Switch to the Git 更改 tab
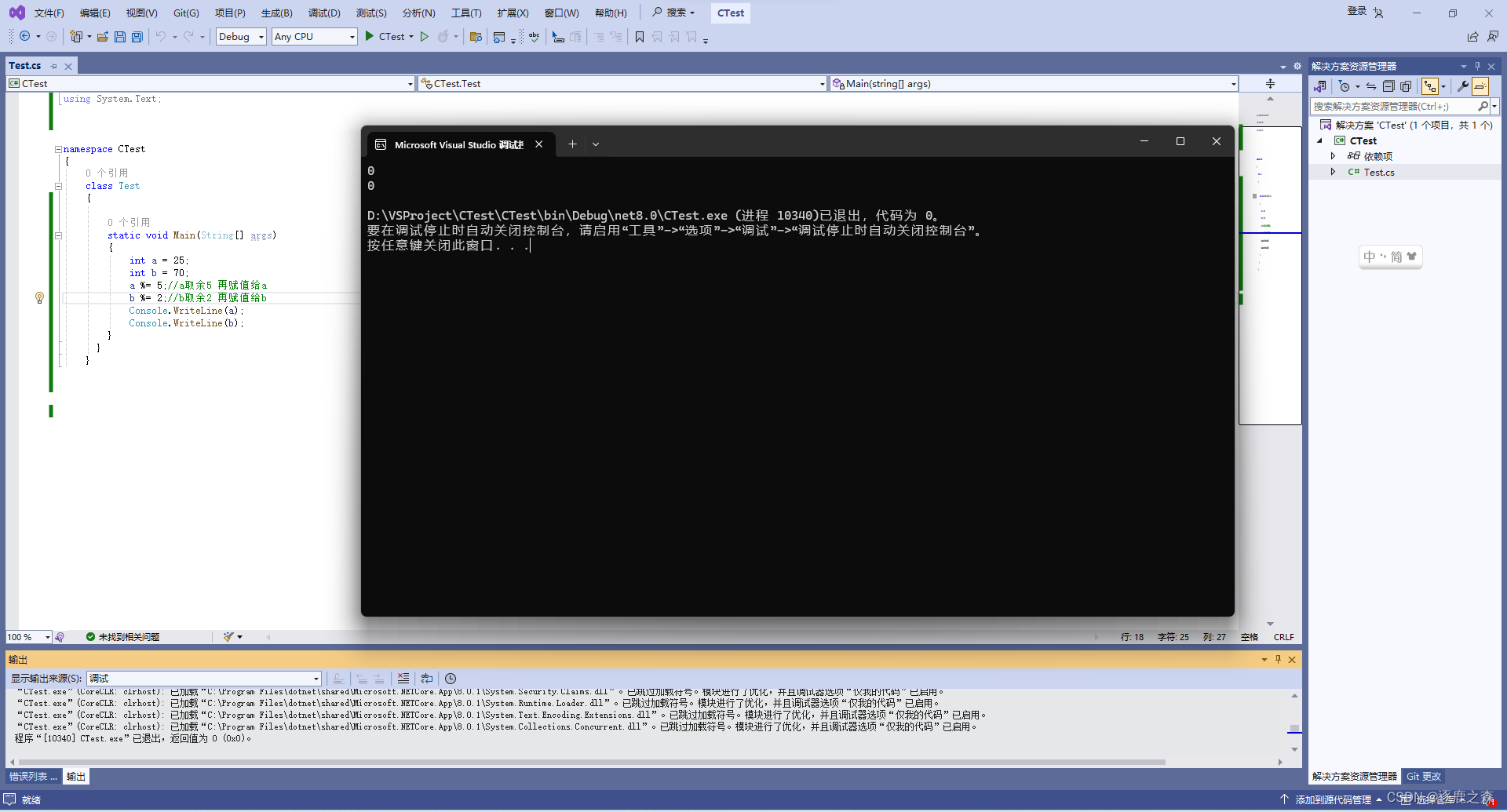This screenshot has width=1507, height=812. pos(1424,777)
